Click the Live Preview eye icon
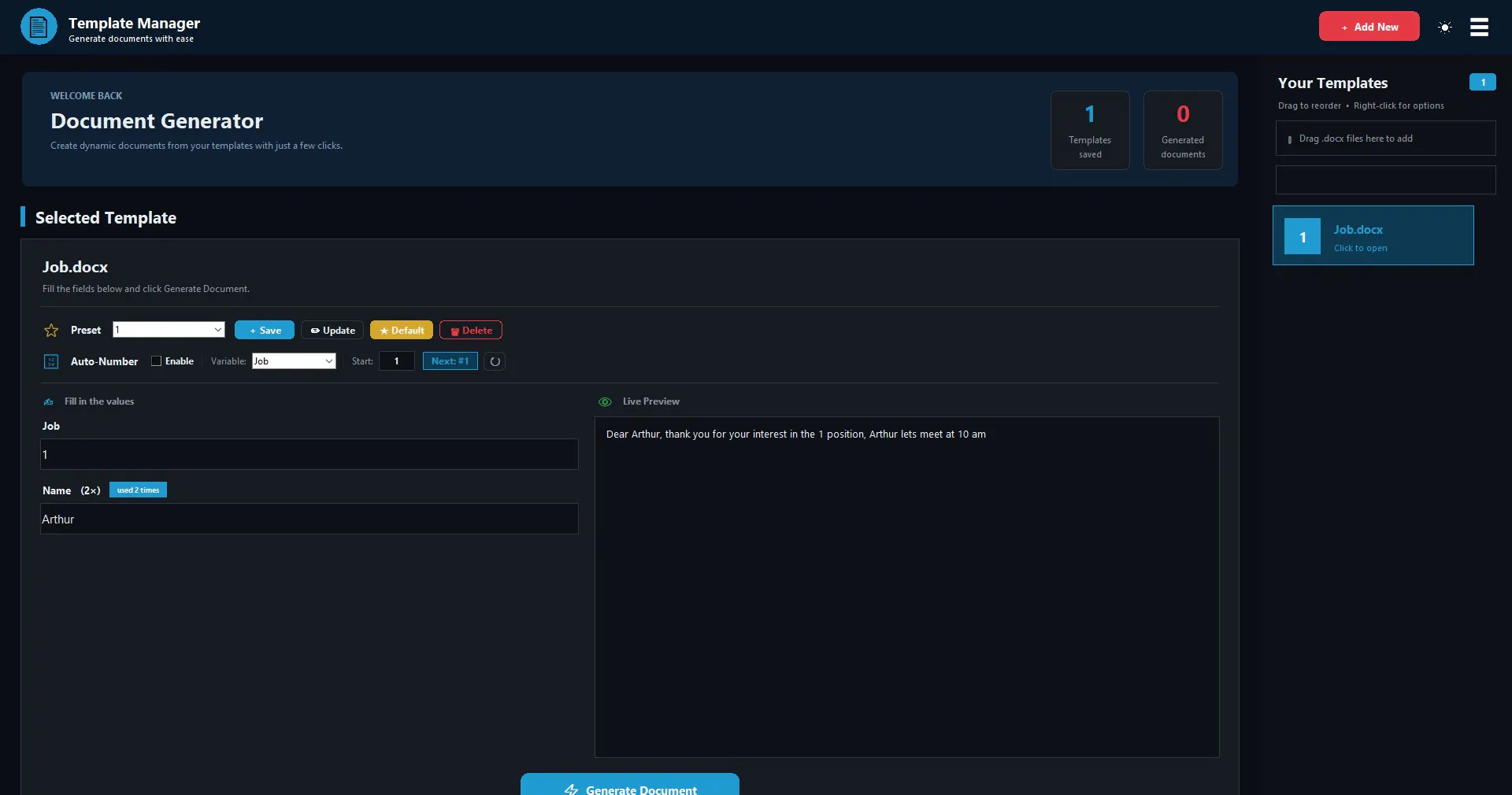The height and width of the screenshot is (795, 1512). 605,401
